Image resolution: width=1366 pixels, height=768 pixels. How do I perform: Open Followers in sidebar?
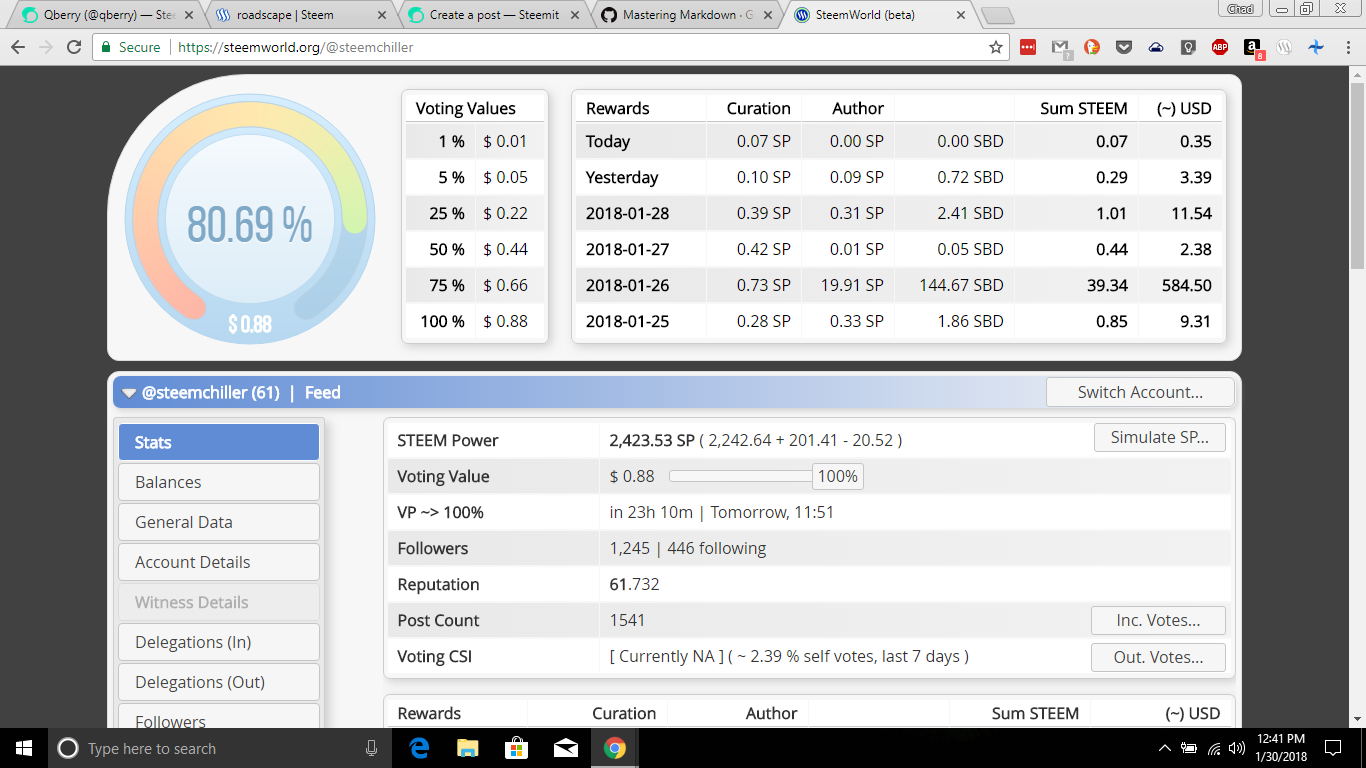point(219,716)
